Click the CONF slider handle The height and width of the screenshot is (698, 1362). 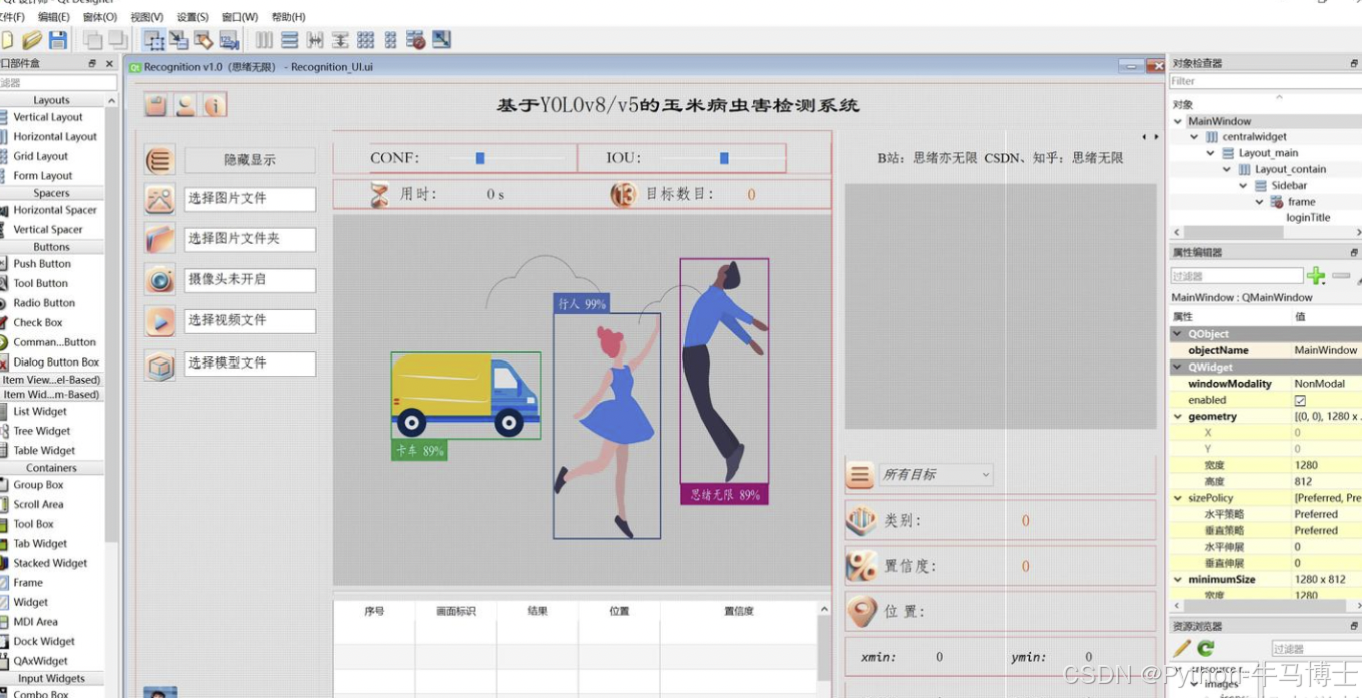[x=480, y=158]
